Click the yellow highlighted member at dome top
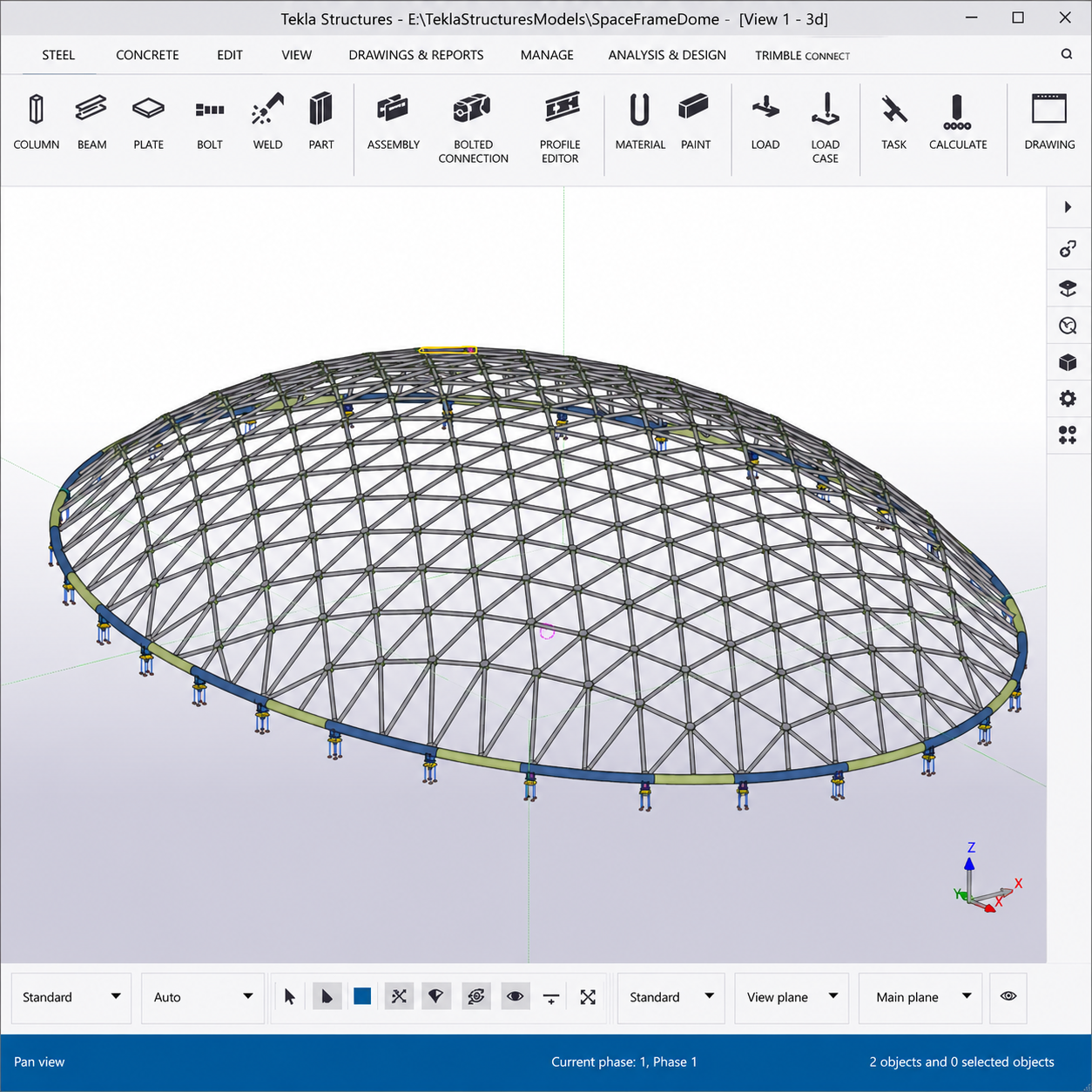The image size is (1092, 1092). (448, 350)
